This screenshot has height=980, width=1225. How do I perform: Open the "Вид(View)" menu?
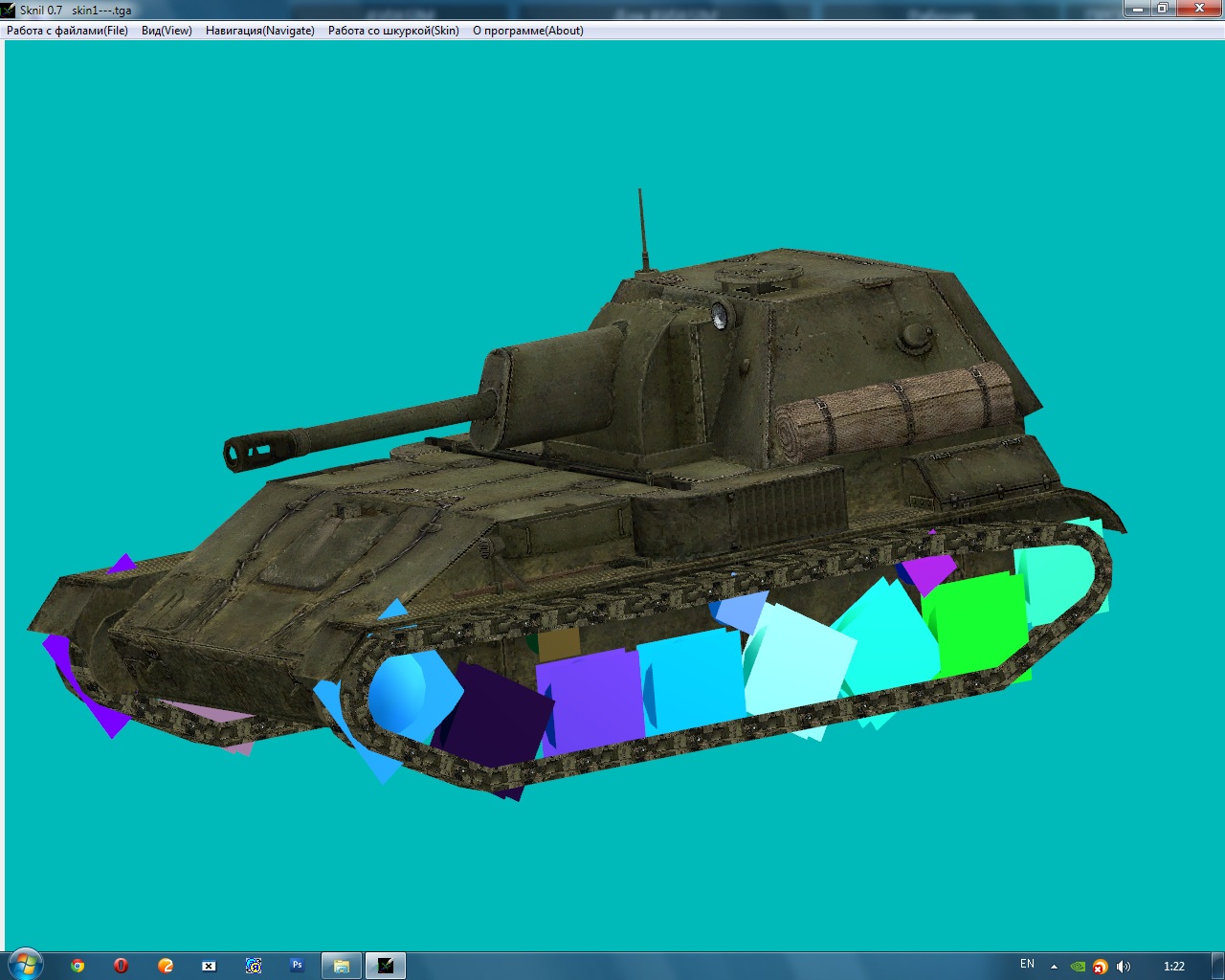click(167, 31)
